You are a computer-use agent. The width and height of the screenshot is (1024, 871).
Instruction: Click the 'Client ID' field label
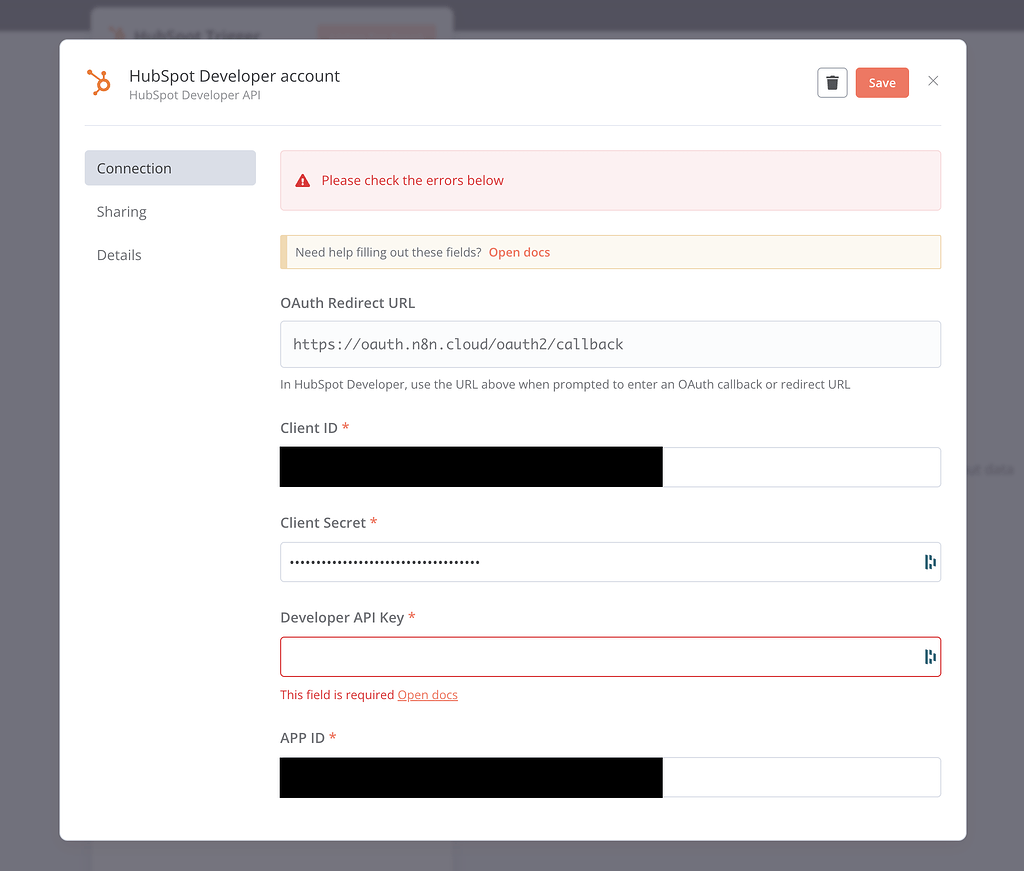coord(309,428)
